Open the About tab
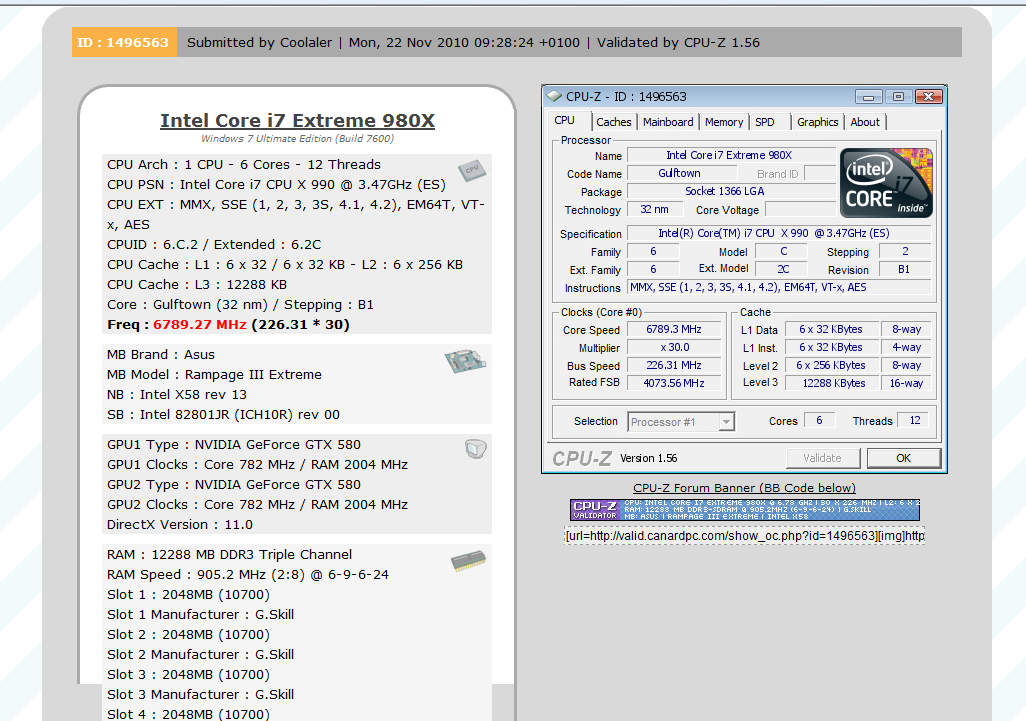This screenshot has width=1026, height=721. 865,122
